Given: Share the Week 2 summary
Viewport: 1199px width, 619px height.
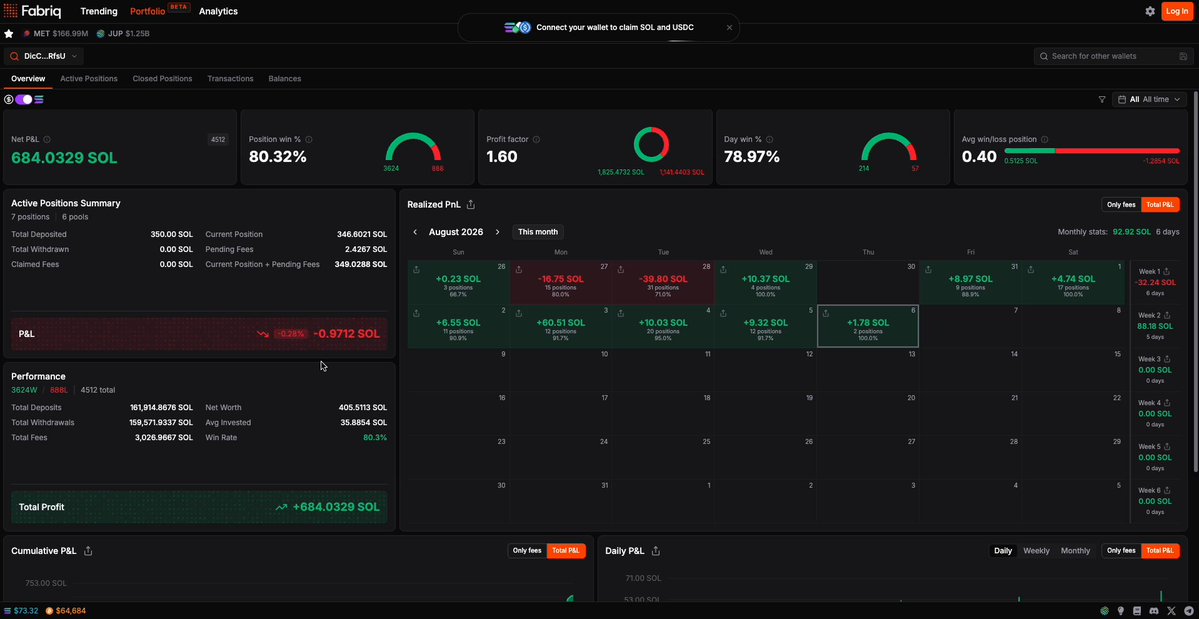Looking at the screenshot, I should [x=1167, y=315].
